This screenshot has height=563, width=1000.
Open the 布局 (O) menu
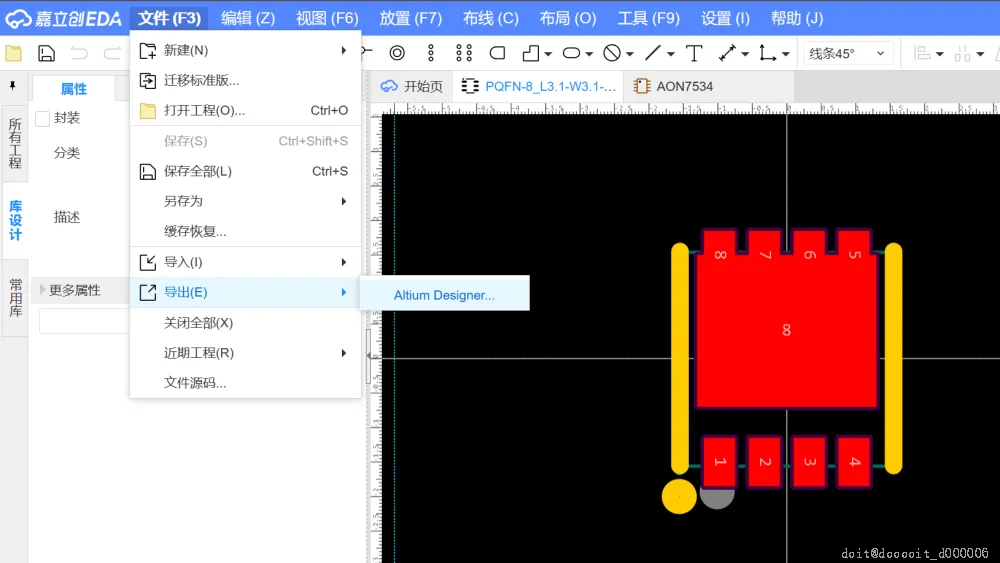[568, 18]
